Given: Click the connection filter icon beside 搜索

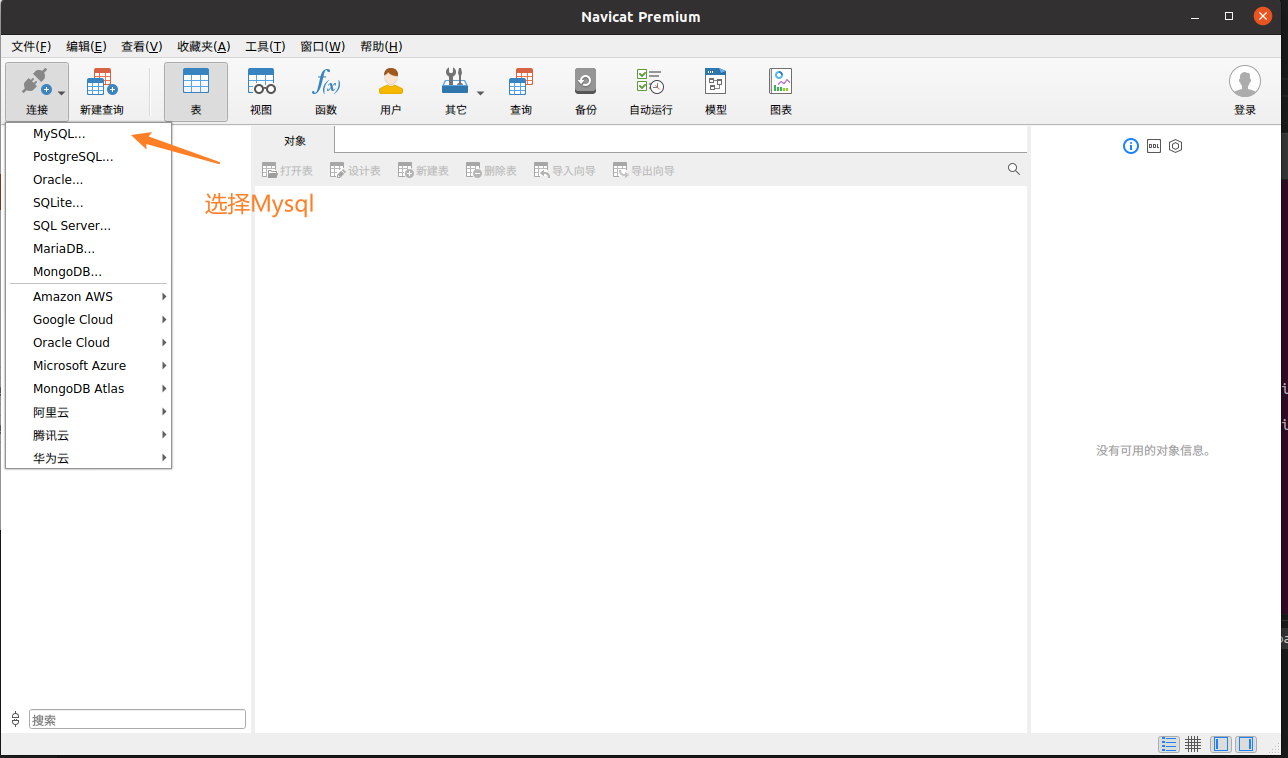Looking at the screenshot, I should pos(15,719).
